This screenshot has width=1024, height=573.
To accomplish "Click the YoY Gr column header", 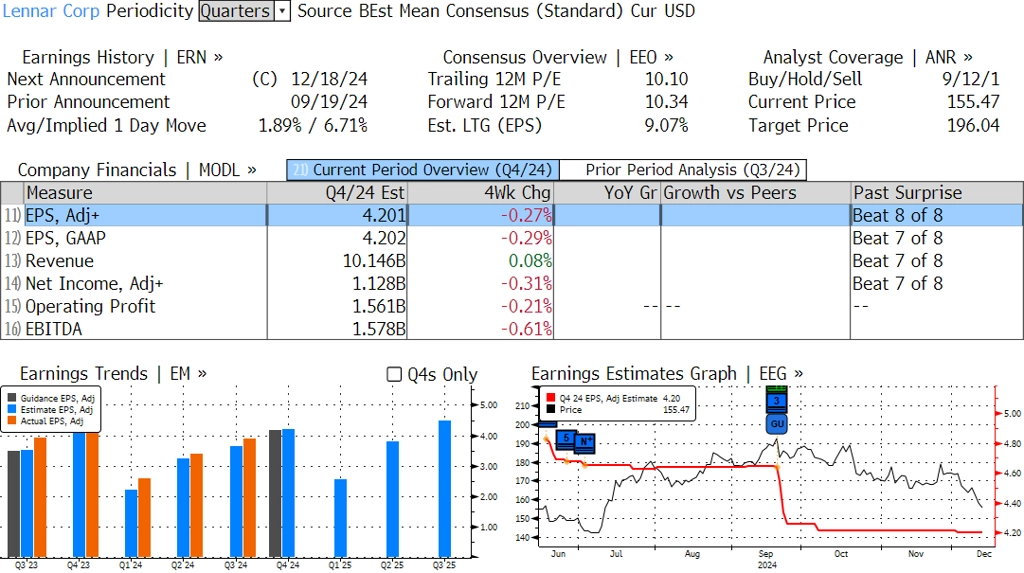I will [607, 193].
